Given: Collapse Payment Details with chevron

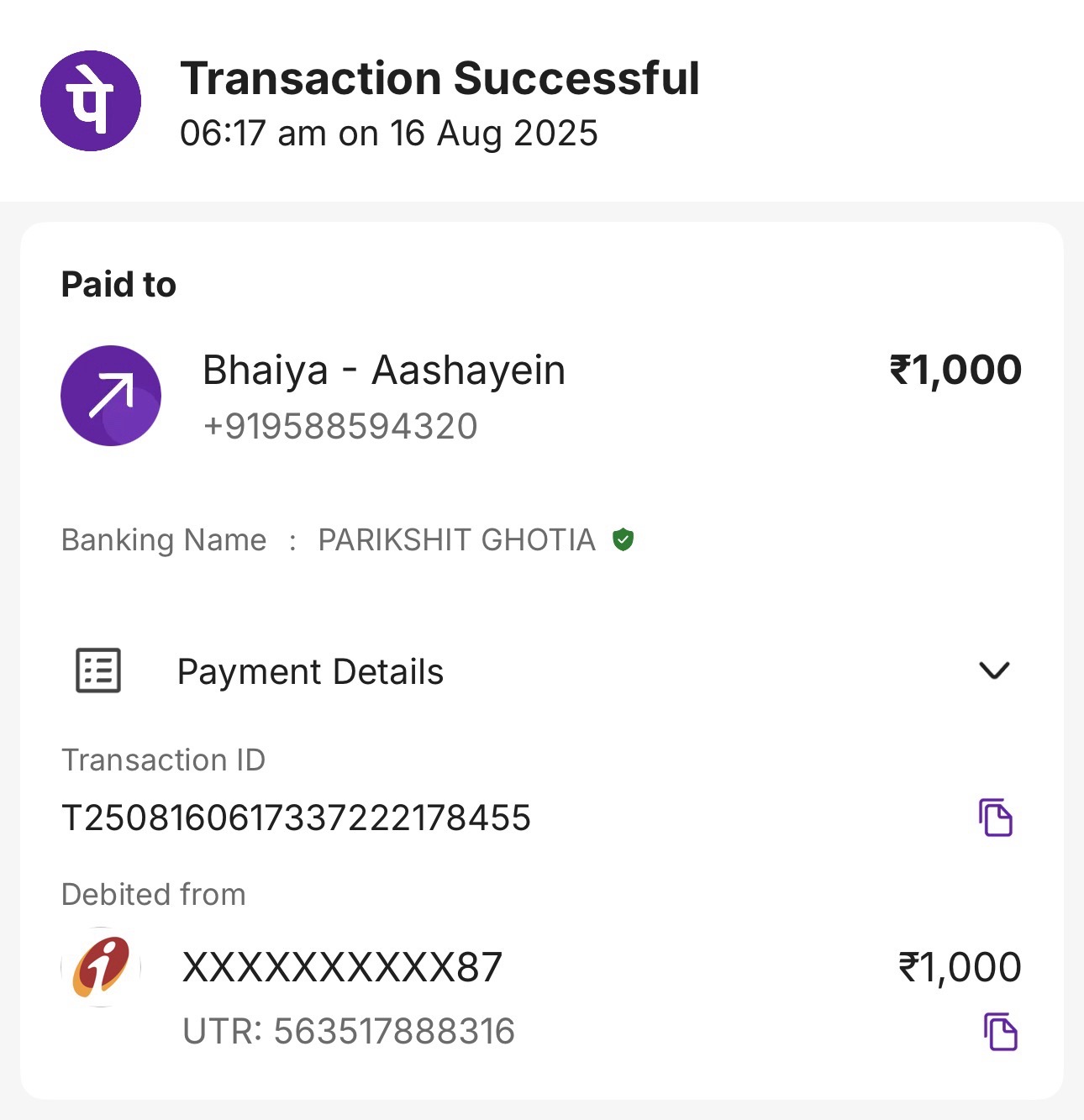Looking at the screenshot, I should click(x=994, y=670).
